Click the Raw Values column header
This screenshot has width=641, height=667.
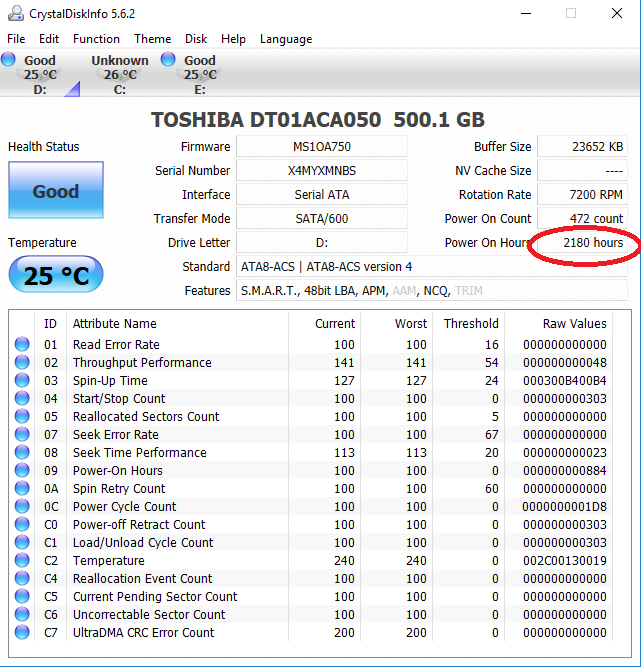click(x=574, y=323)
